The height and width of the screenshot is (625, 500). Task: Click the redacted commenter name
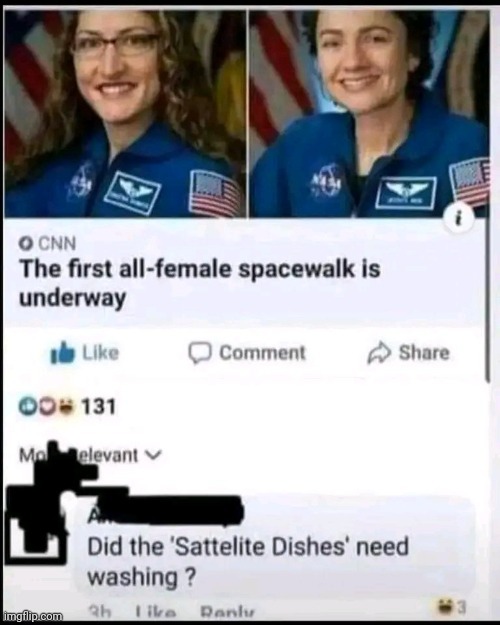[x=165, y=511]
